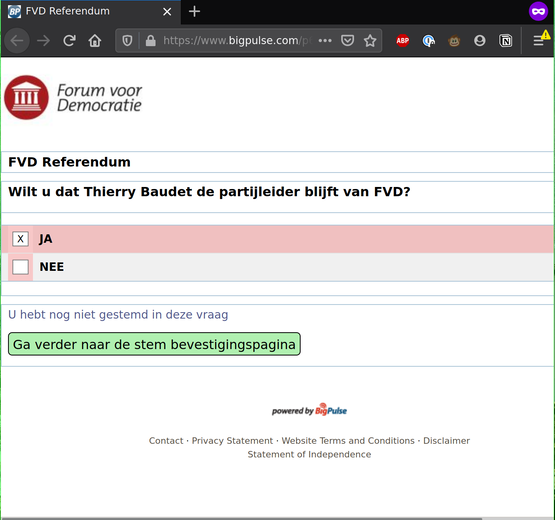555x520 pixels.
Task: Open the blue privacy extension icon
Action: (428, 41)
